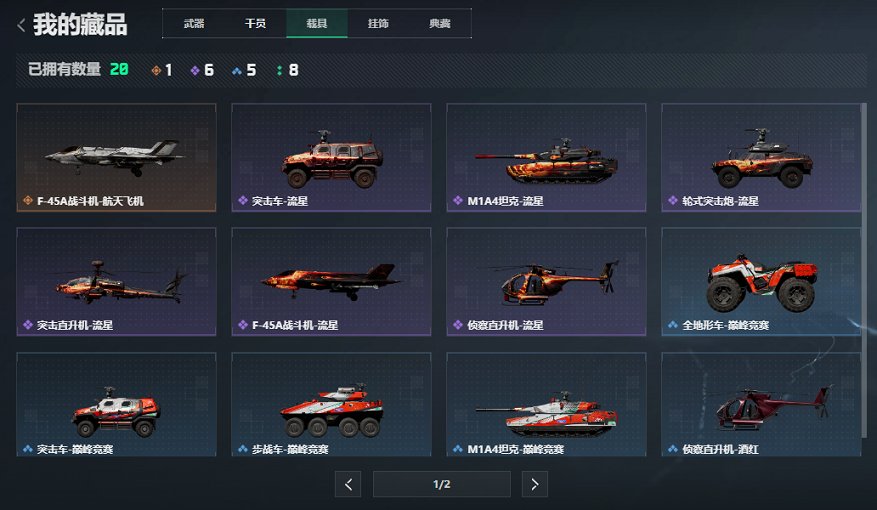
Task: Switch to the 干员 tab
Action: [256, 23]
